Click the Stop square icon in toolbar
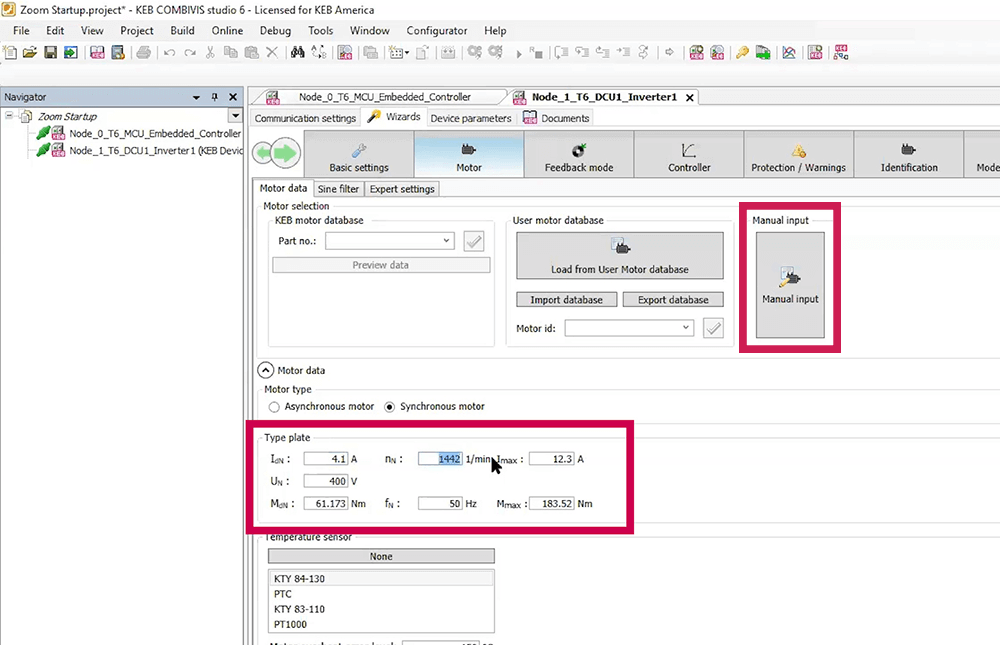 tap(536, 53)
